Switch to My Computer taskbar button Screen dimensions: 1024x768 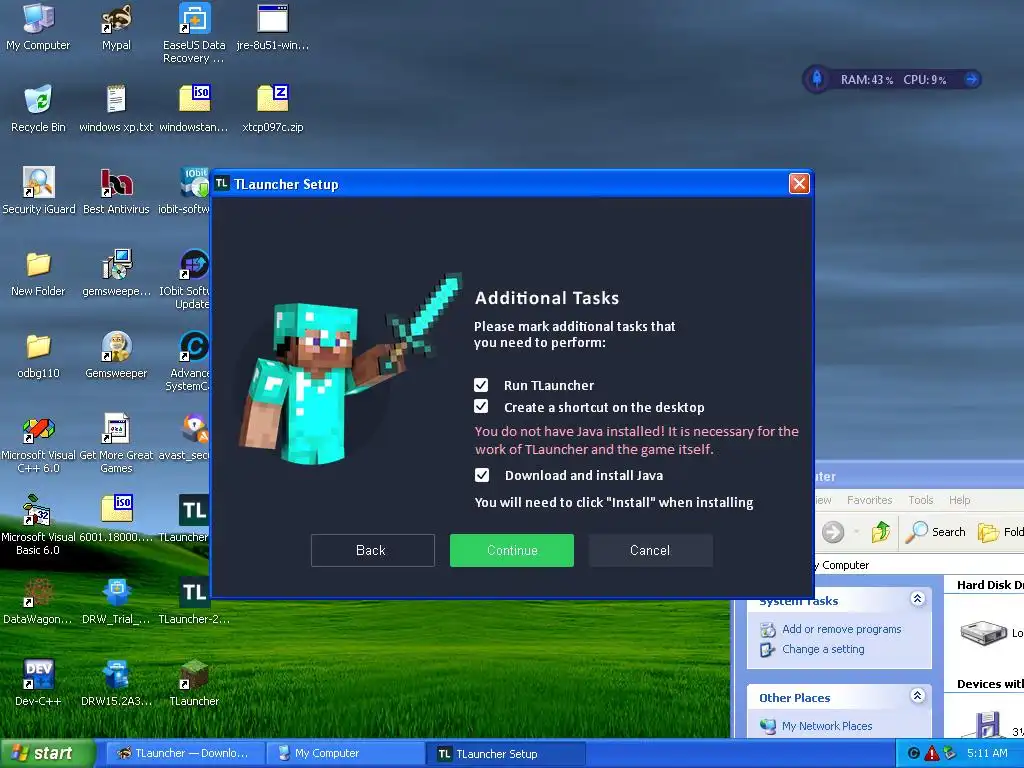pos(345,753)
